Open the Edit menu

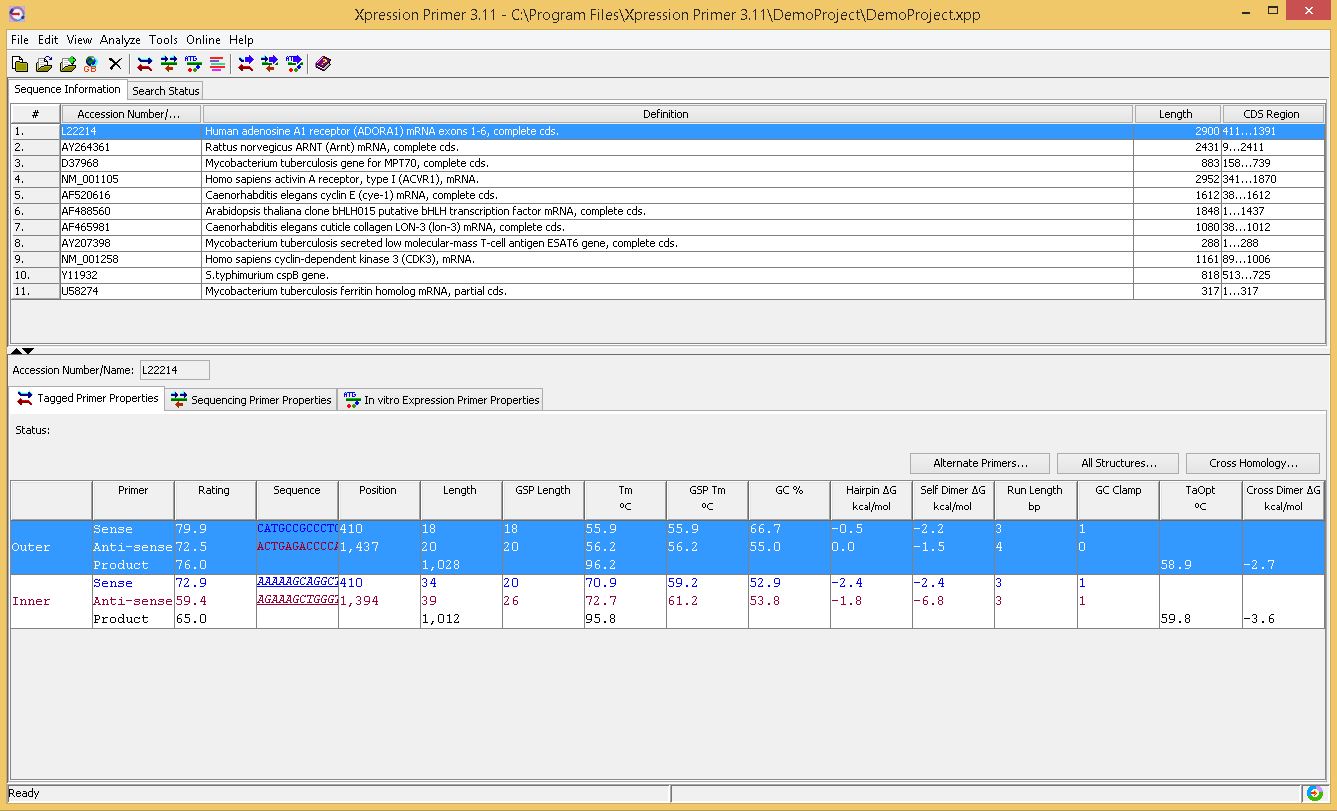(48, 40)
